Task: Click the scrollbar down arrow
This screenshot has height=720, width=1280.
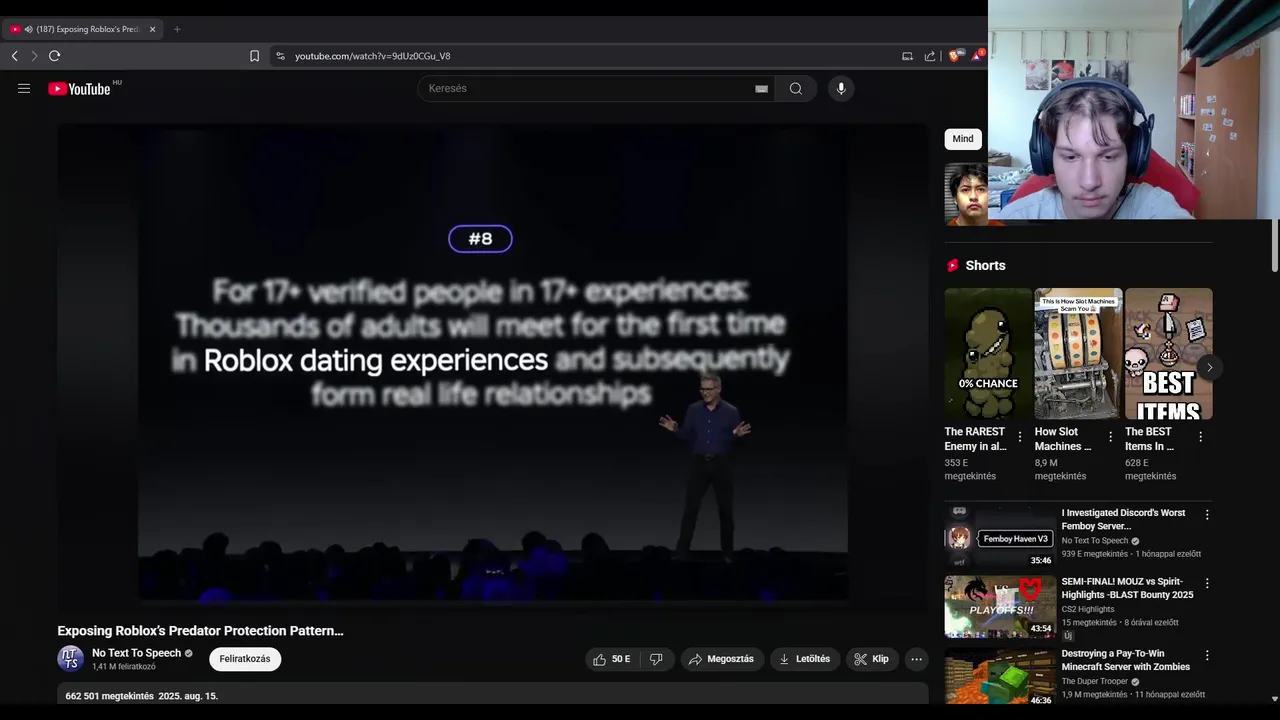Action: click(x=1274, y=699)
